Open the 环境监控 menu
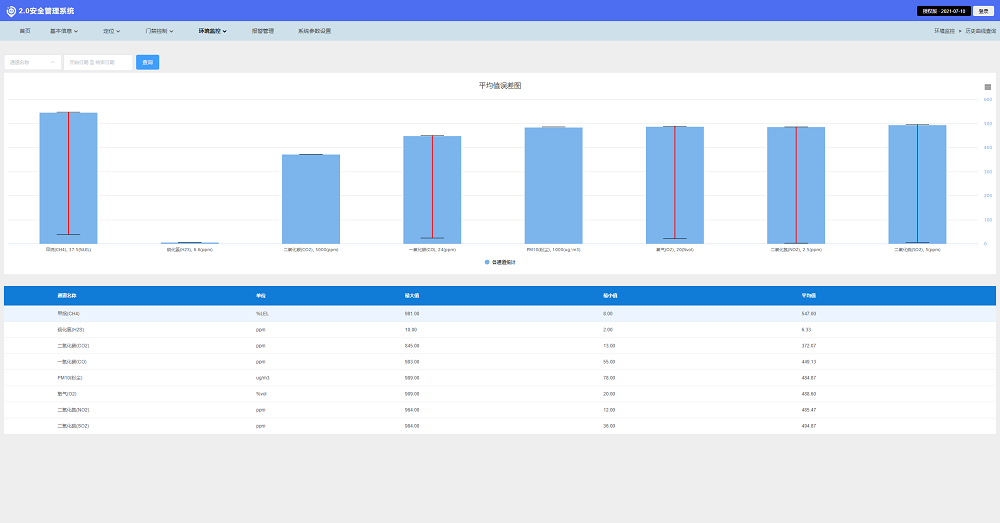Image resolution: width=1000 pixels, height=523 pixels. point(212,31)
